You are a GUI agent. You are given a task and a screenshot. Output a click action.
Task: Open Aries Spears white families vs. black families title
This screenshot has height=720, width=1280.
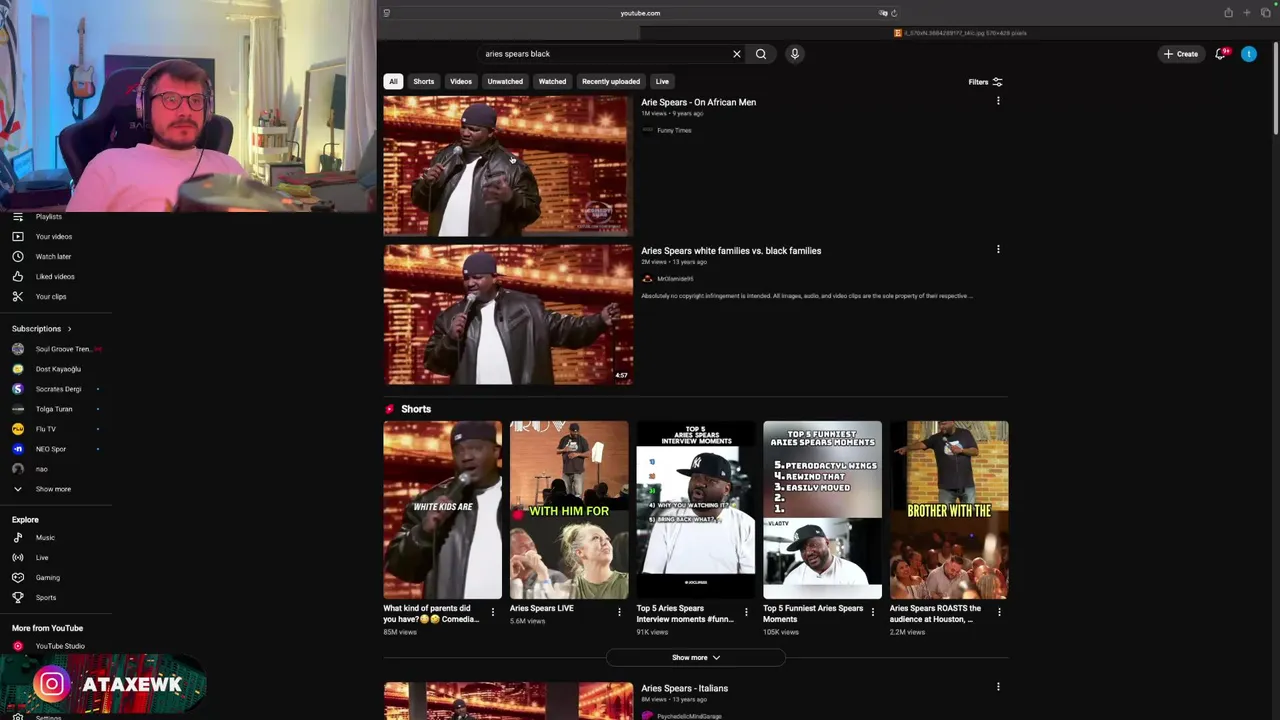click(x=731, y=251)
